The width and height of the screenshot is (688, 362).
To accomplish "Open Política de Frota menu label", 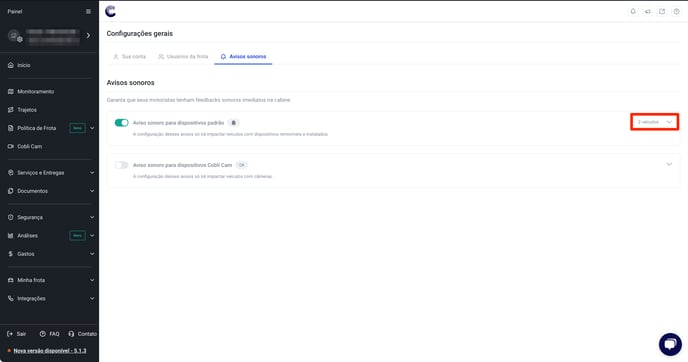I will (36, 128).
